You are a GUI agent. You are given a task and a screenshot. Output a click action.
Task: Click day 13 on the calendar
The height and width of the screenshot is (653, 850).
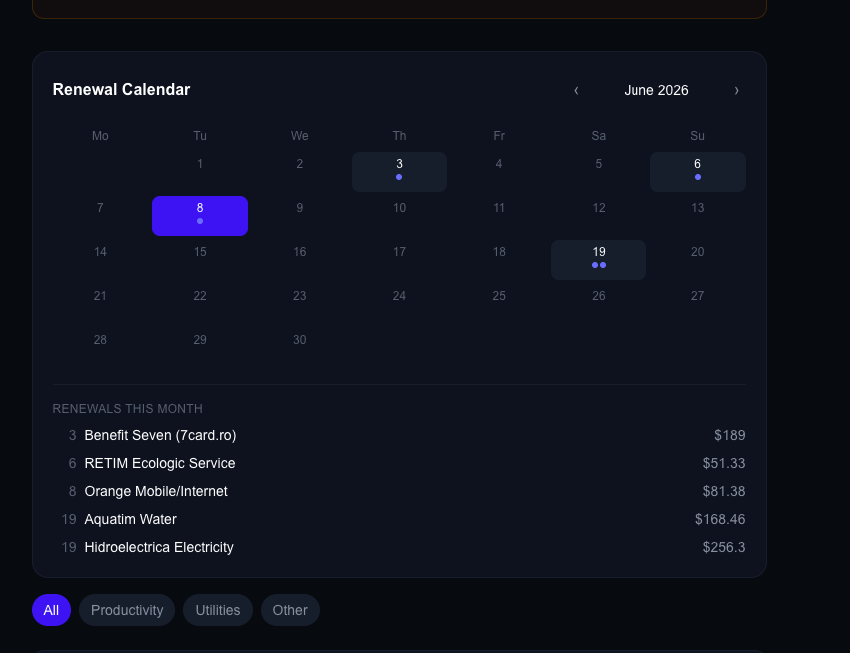click(x=698, y=216)
